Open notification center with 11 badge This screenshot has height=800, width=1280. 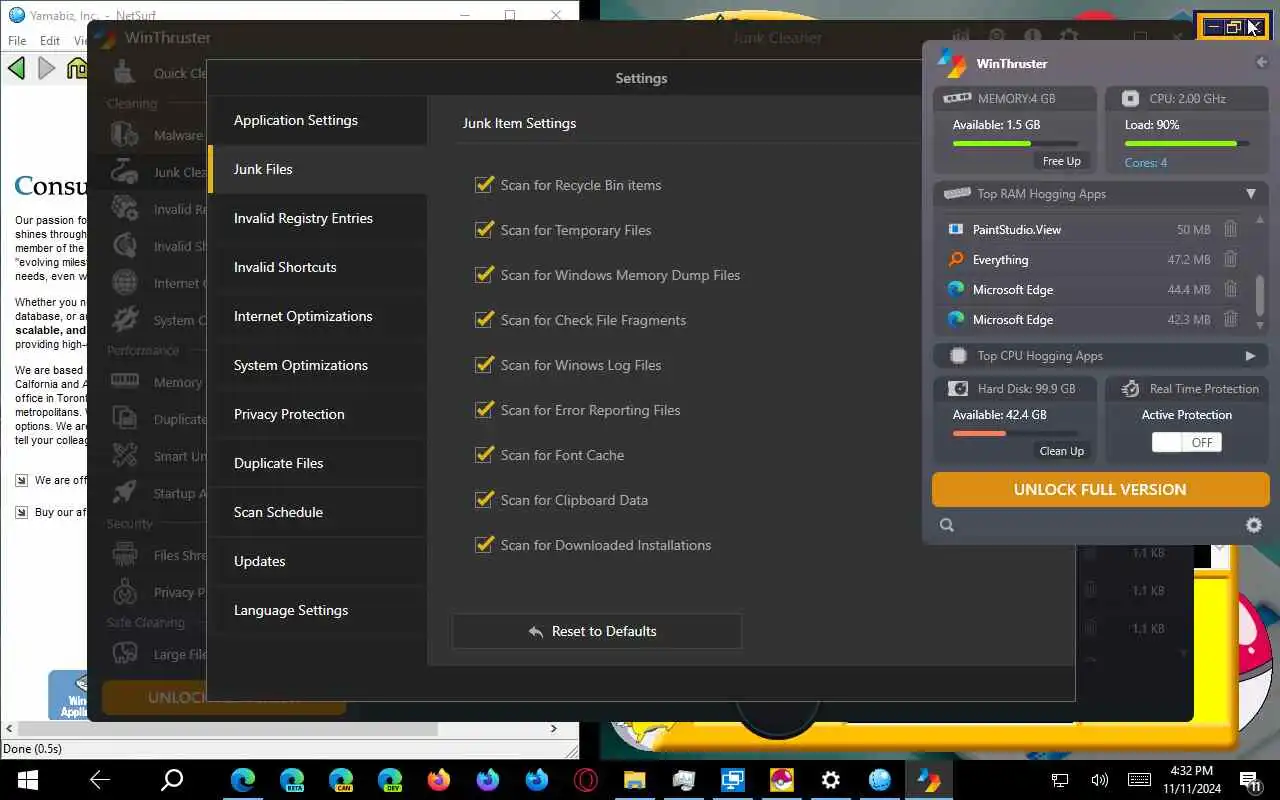click(x=1249, y=780)
